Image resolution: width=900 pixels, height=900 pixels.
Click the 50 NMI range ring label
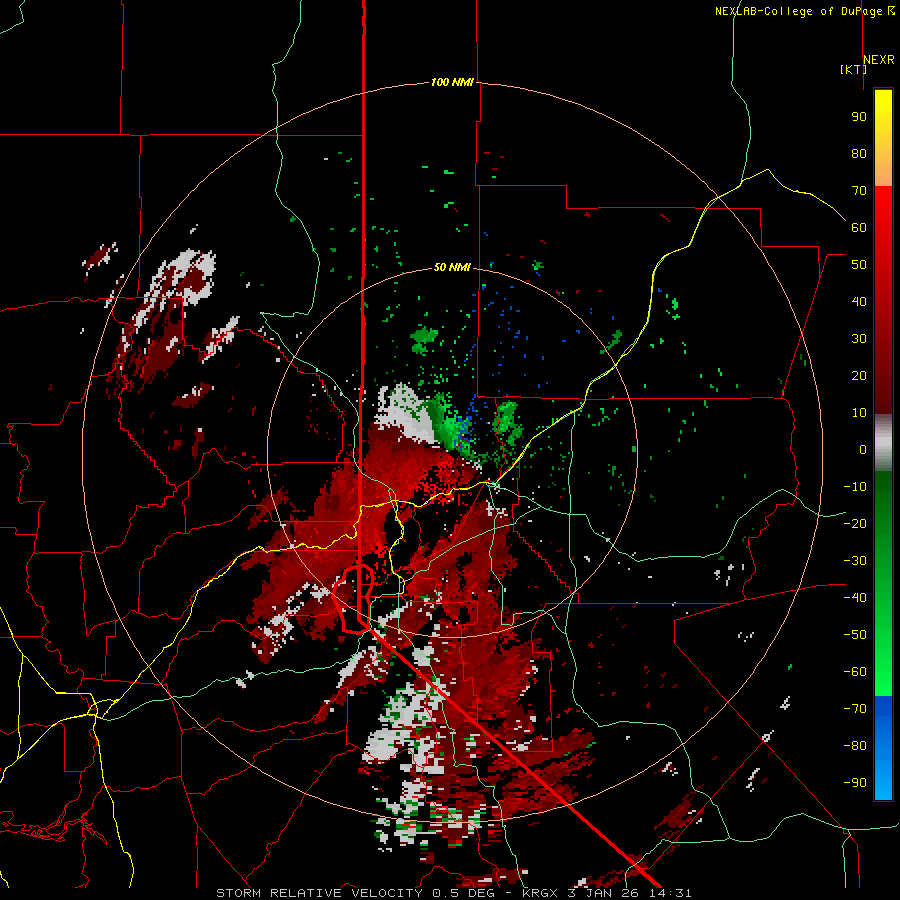pyautogui.click(x=452, y=267)
